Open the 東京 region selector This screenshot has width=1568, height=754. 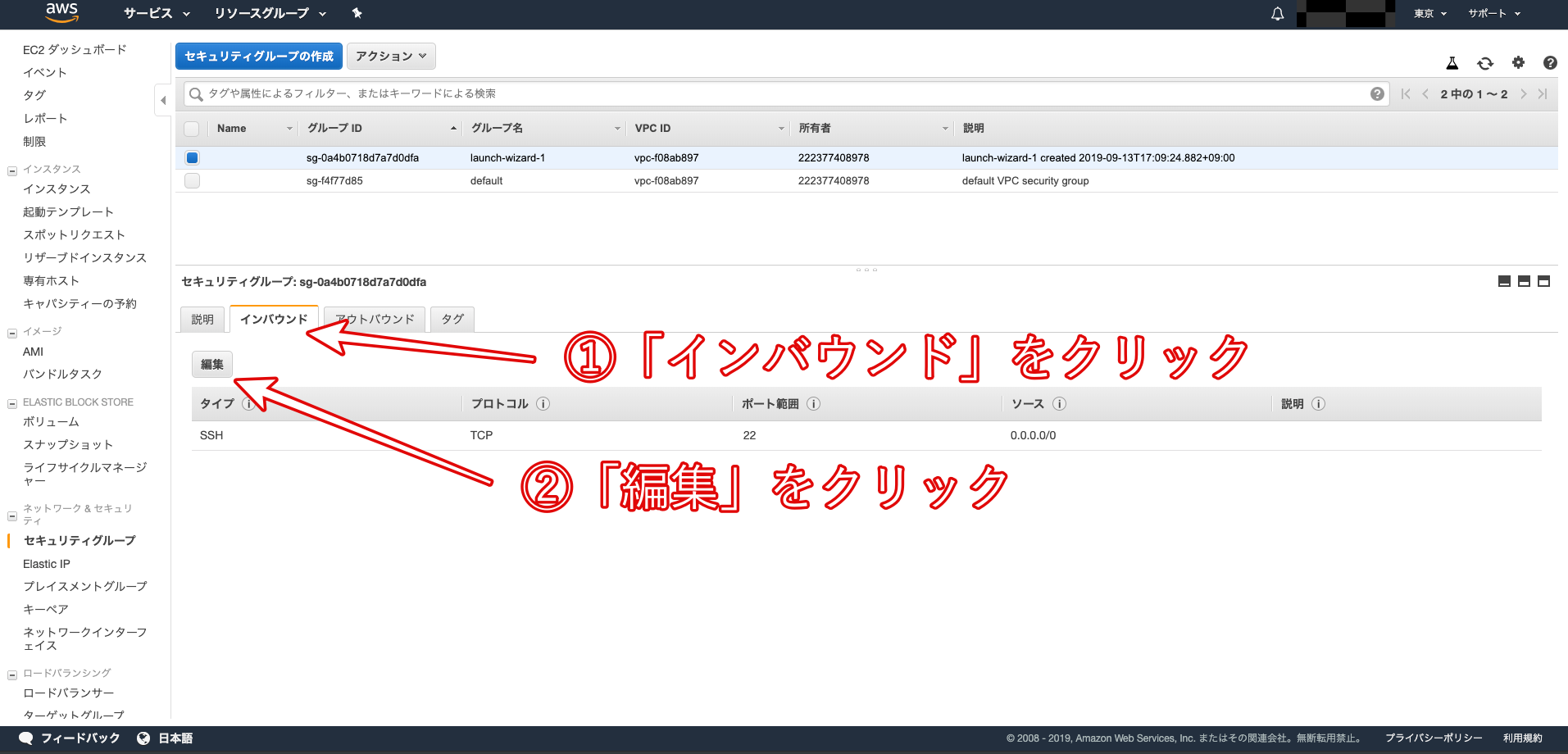1429,13
